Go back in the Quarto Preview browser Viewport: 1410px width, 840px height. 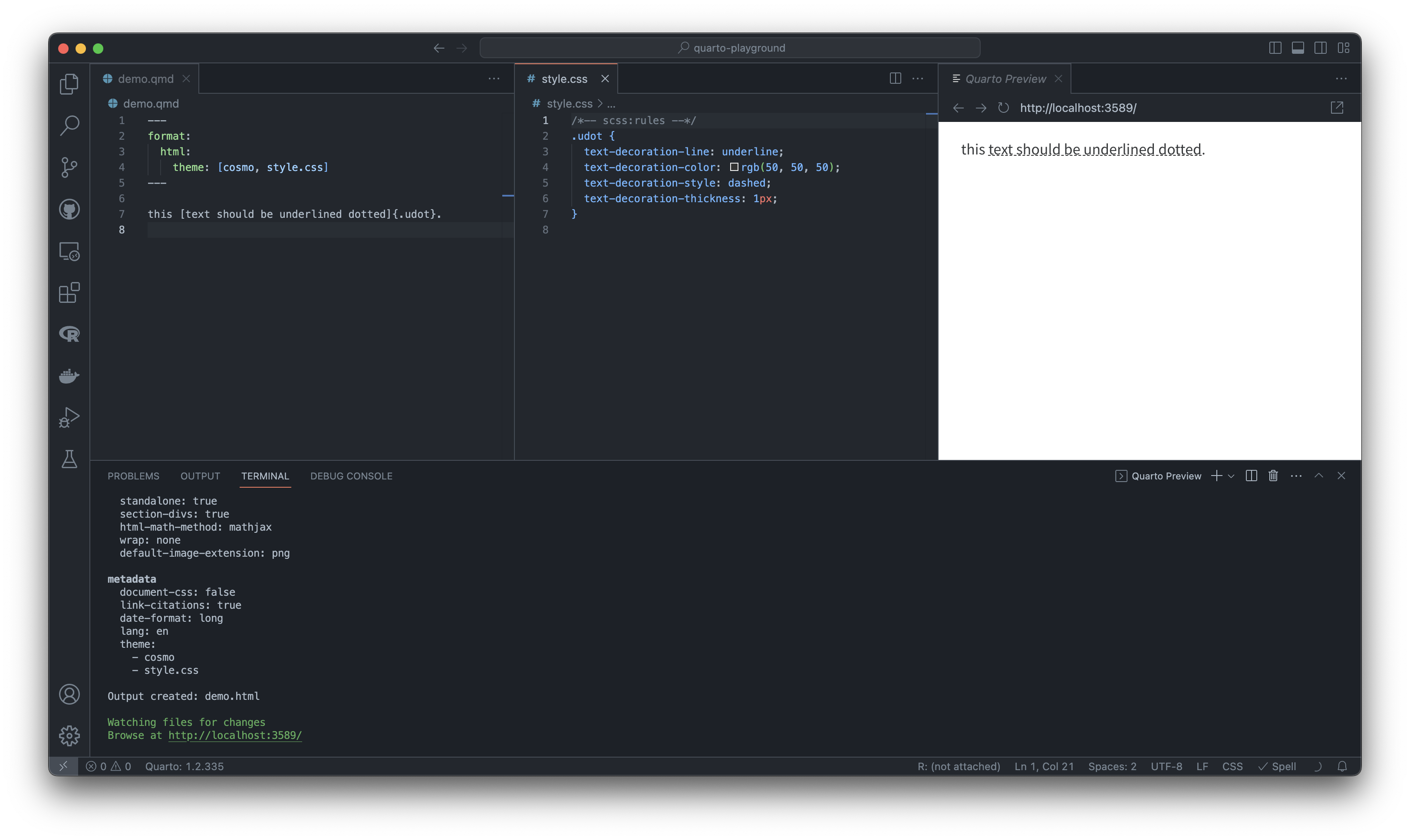[x=958, y=108]
